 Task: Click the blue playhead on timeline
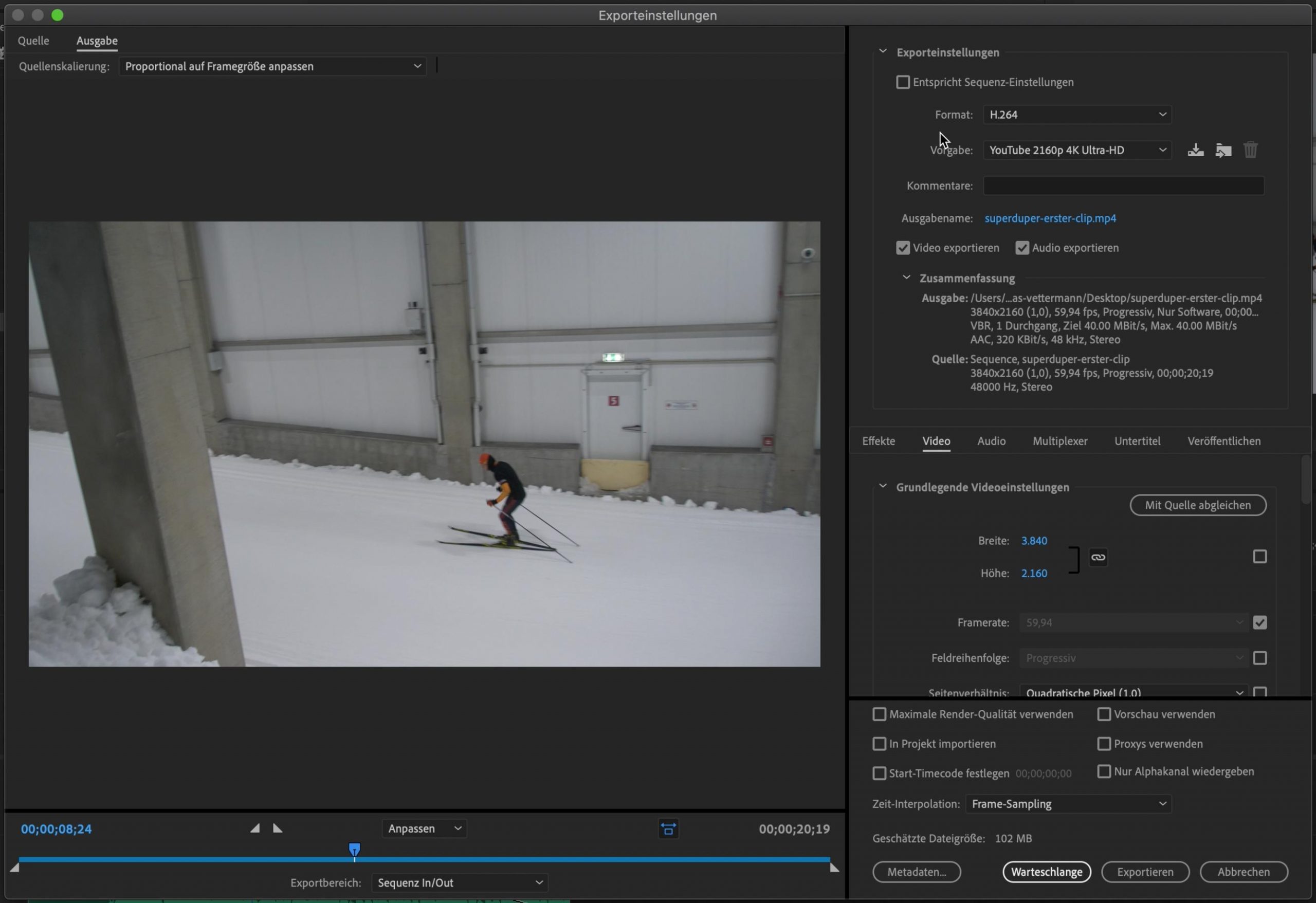click(355, 849)
